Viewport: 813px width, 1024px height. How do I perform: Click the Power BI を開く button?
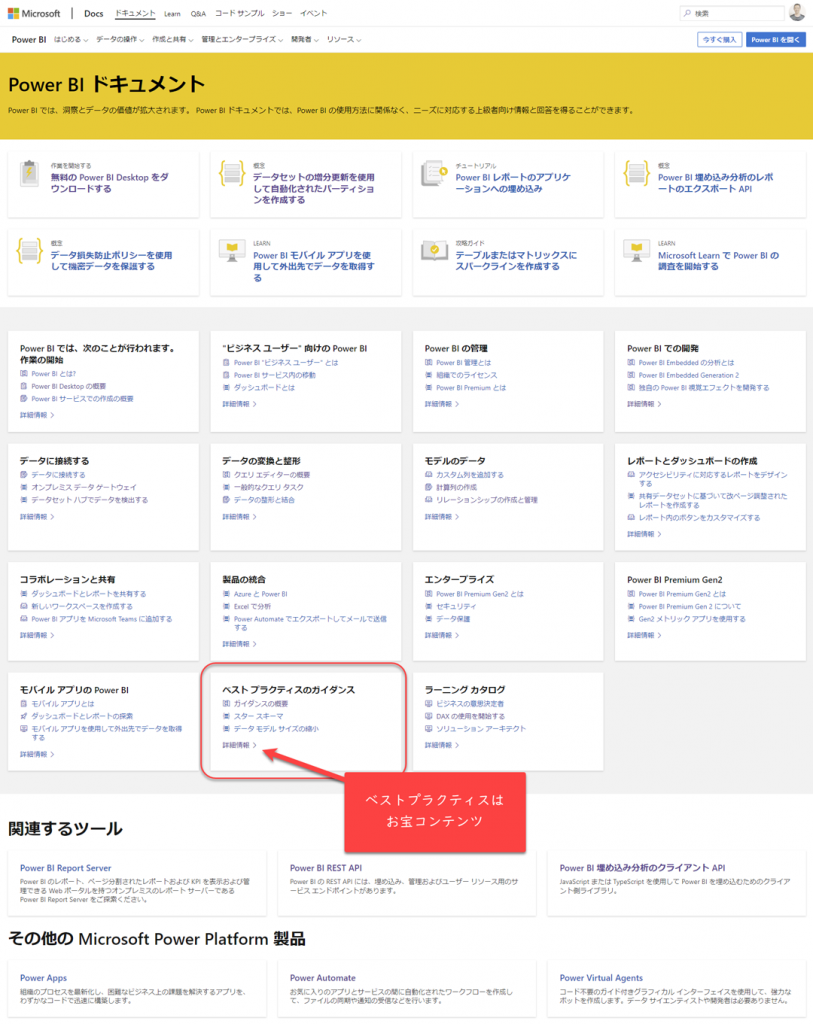775,40
